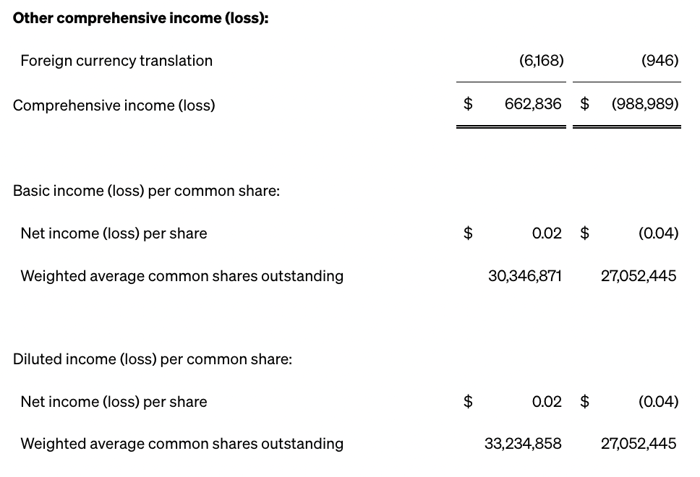The width and height of the screenshot is (700, 477).
Task: Click the 30,346,871 weighted shares value
Action: (525, 276)
